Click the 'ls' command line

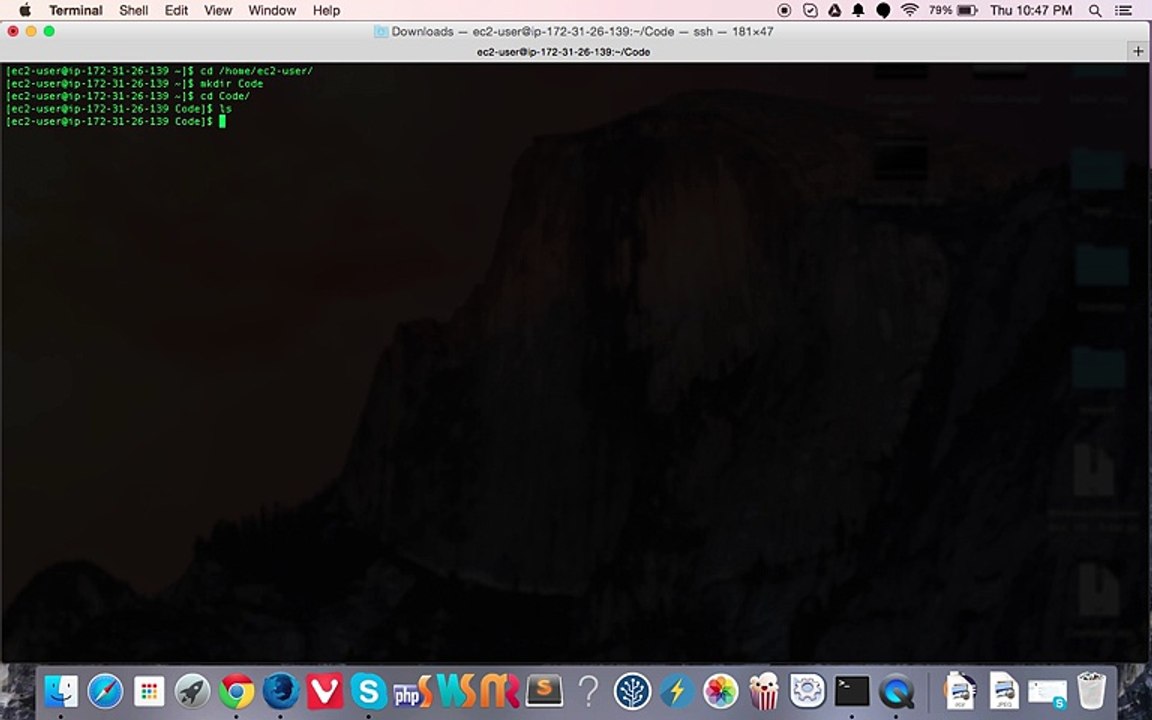(x=226, y=109)
